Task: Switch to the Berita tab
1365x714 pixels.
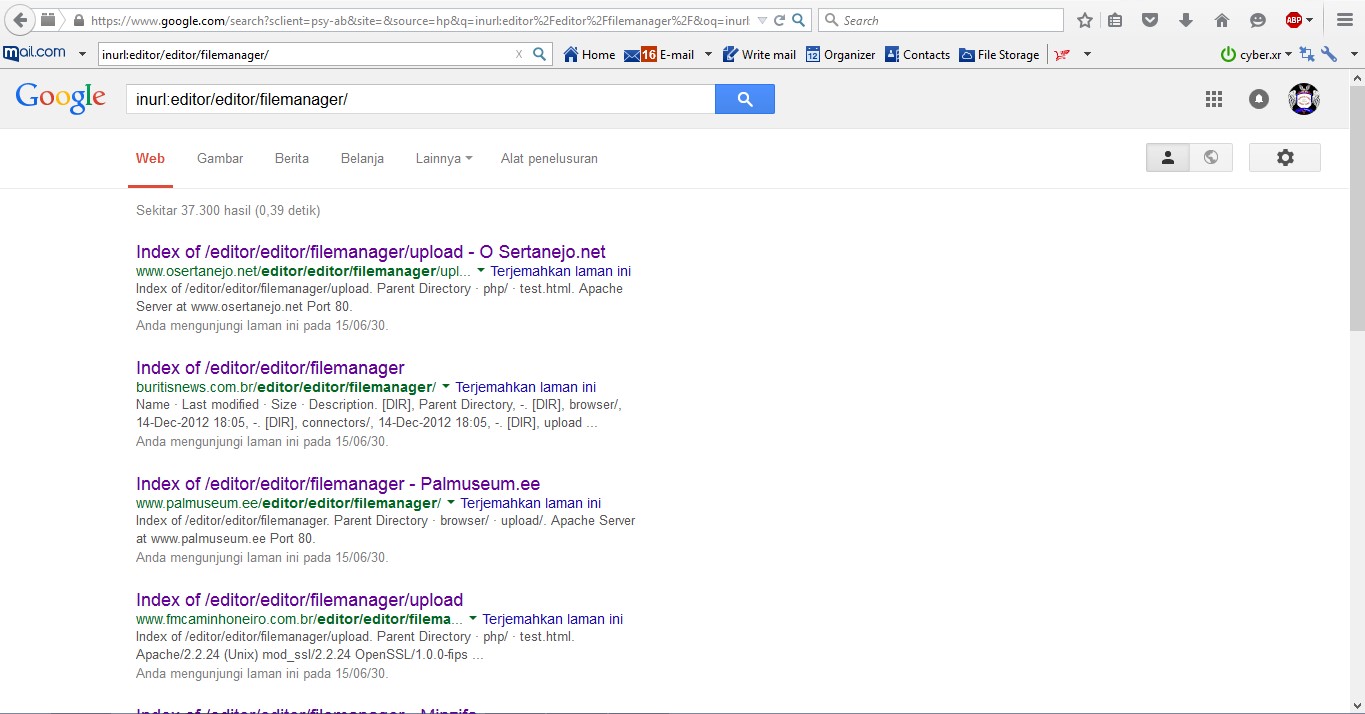Action: [292, 158]
